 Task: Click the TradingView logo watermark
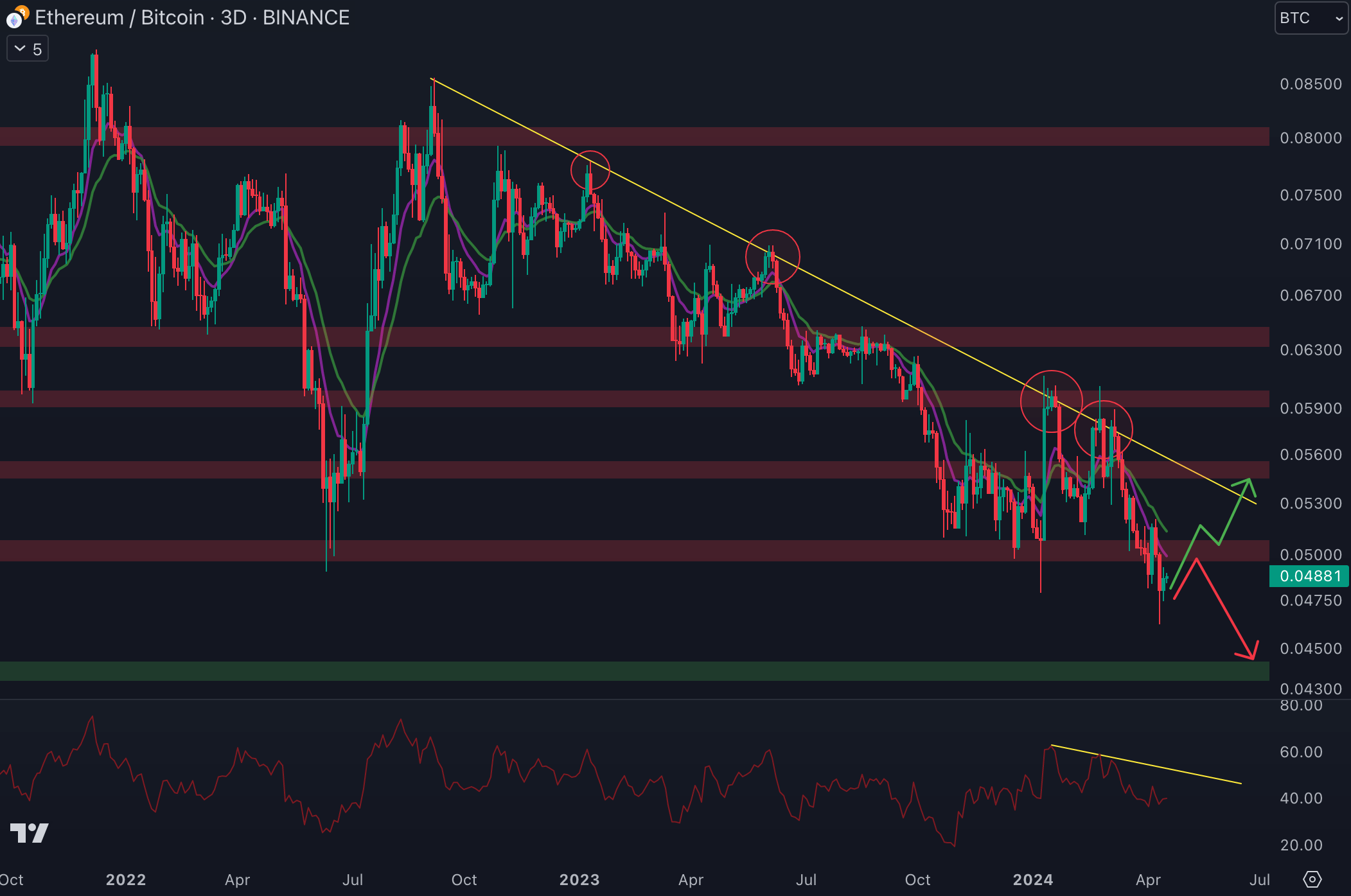click(x=30, y=833)
